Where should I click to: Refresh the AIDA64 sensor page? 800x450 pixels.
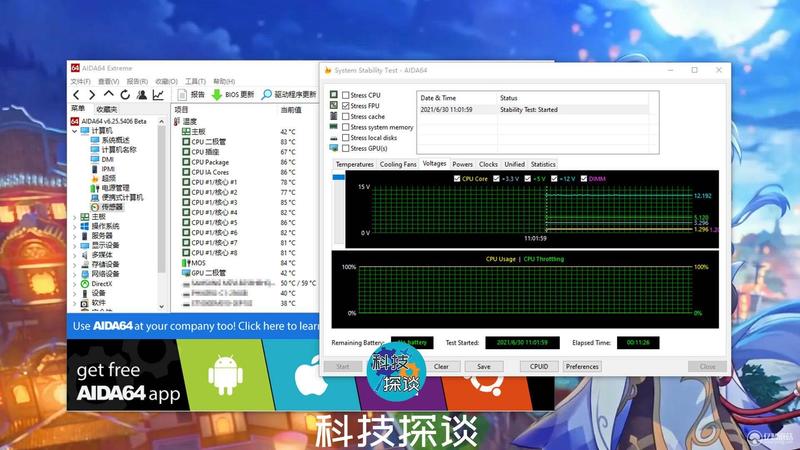point(125,95)
